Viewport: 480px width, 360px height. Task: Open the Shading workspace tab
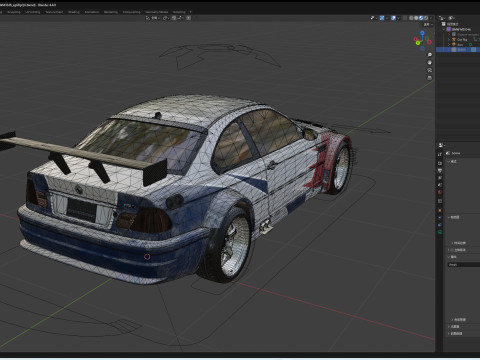(x=74, y=12)
